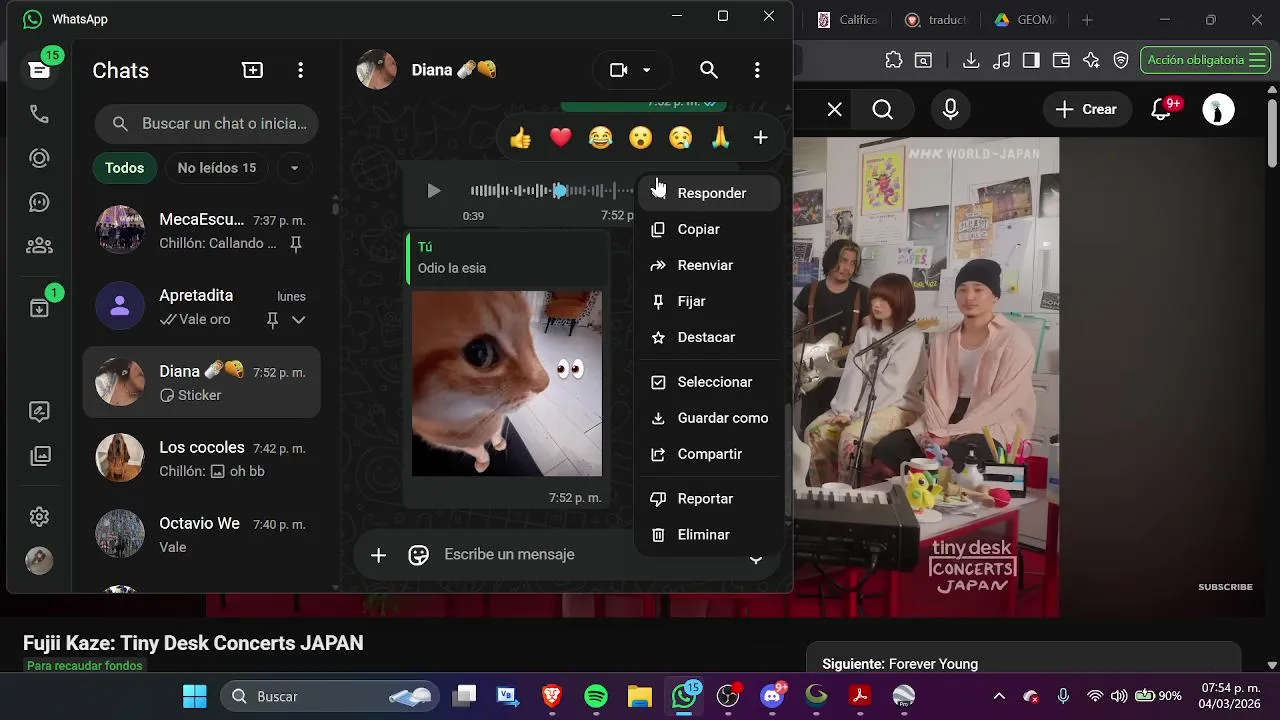This screenshot has height=720, width=1280.
Task: Search within Diana's conversation
Action: 709,70
